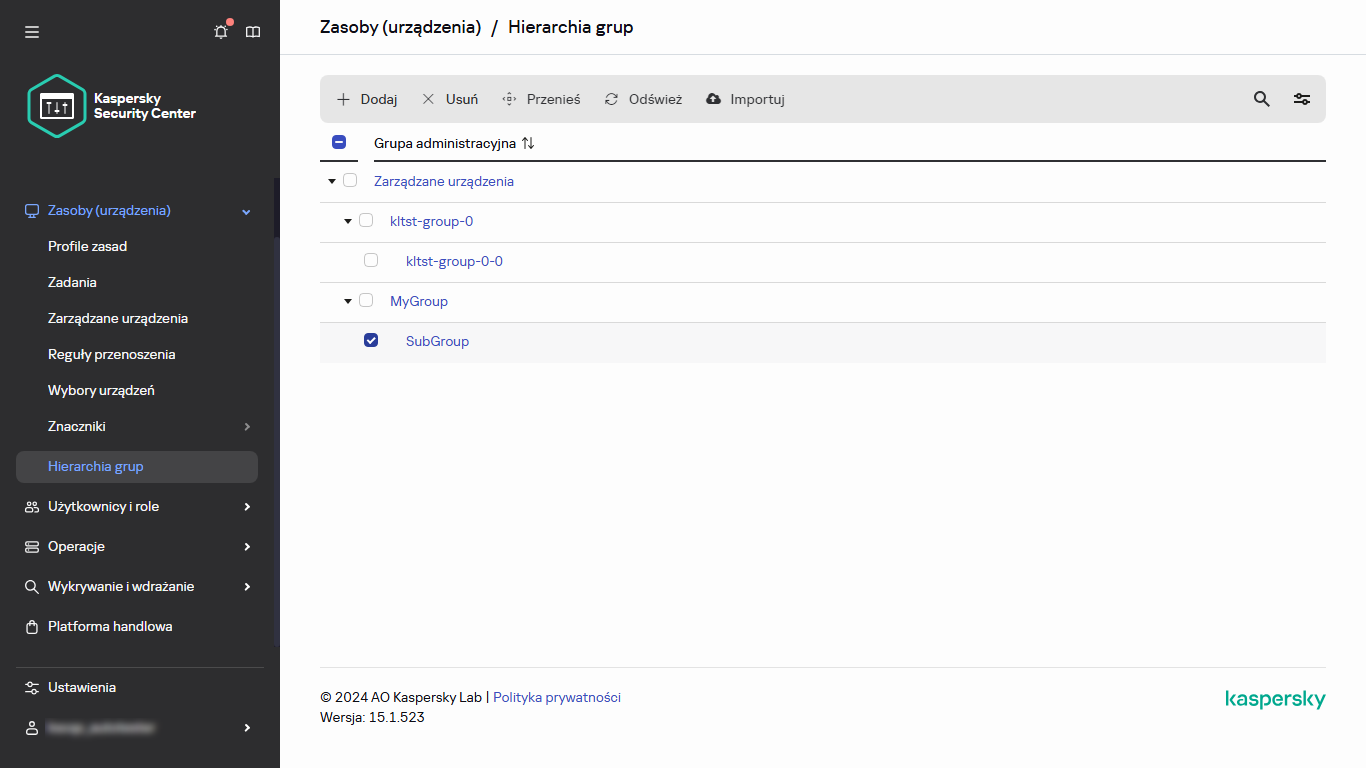Check the kltst-group-0-0 checkbox
This screenshot has height=768, width=1366.
pos(371,260)
